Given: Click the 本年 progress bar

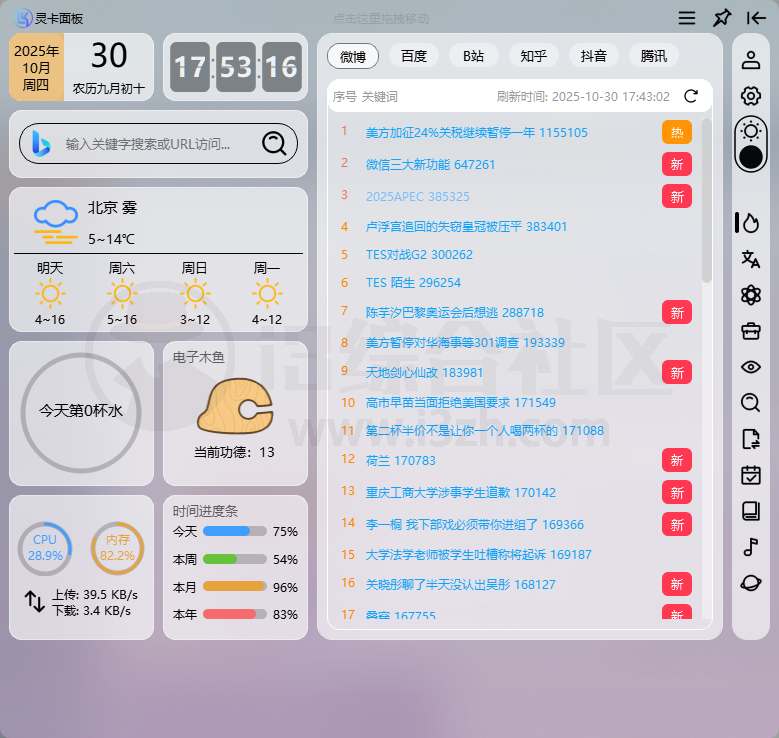Looking at the screenshot, I should (234, 614).
